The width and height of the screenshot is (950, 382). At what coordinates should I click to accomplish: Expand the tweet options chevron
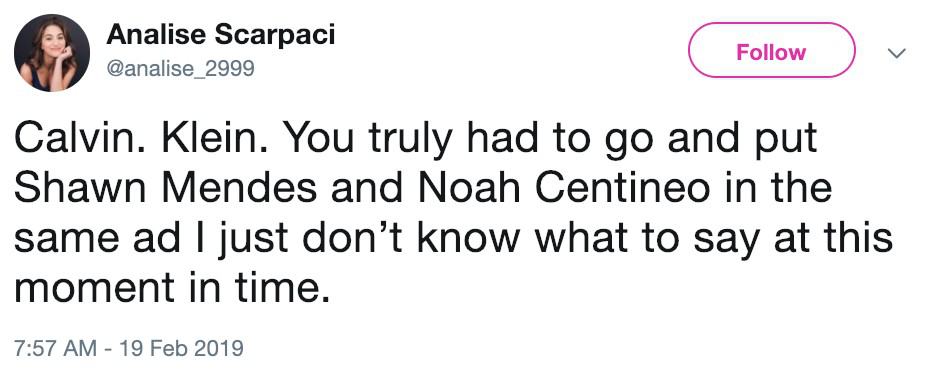click(x=896, y=53)
